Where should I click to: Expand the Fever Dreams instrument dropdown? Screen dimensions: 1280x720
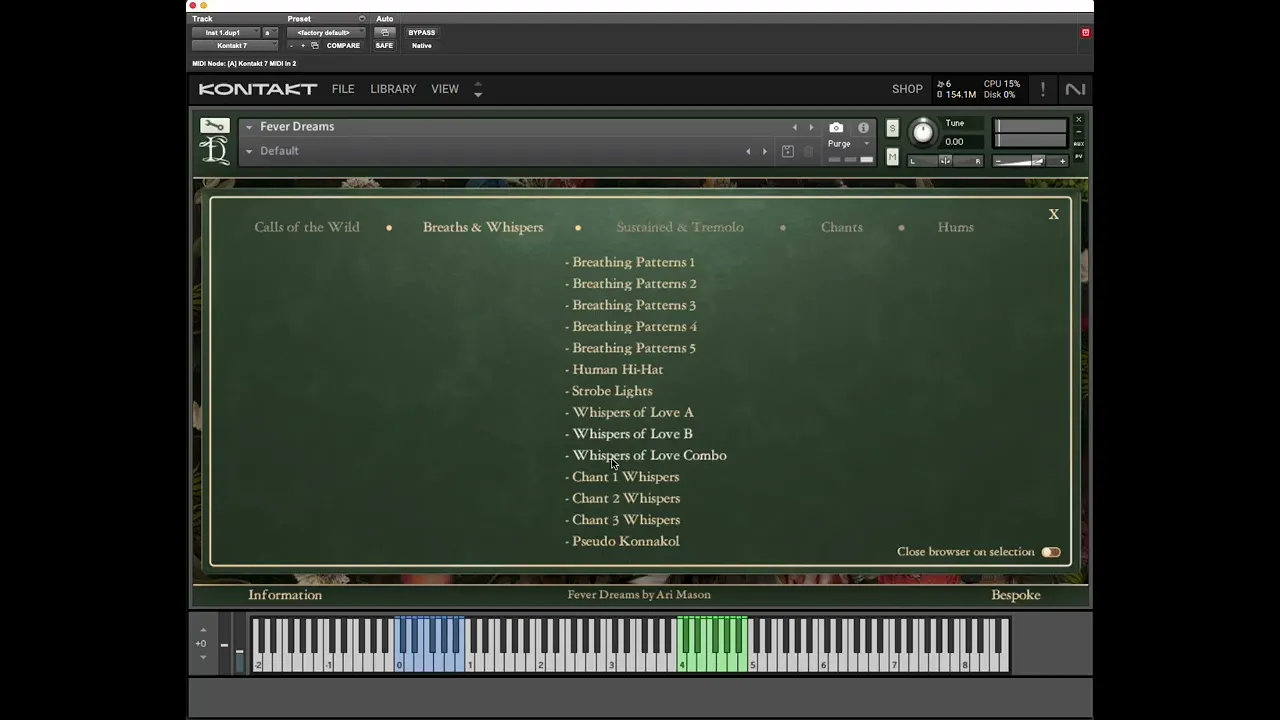(x=249, y=127)
